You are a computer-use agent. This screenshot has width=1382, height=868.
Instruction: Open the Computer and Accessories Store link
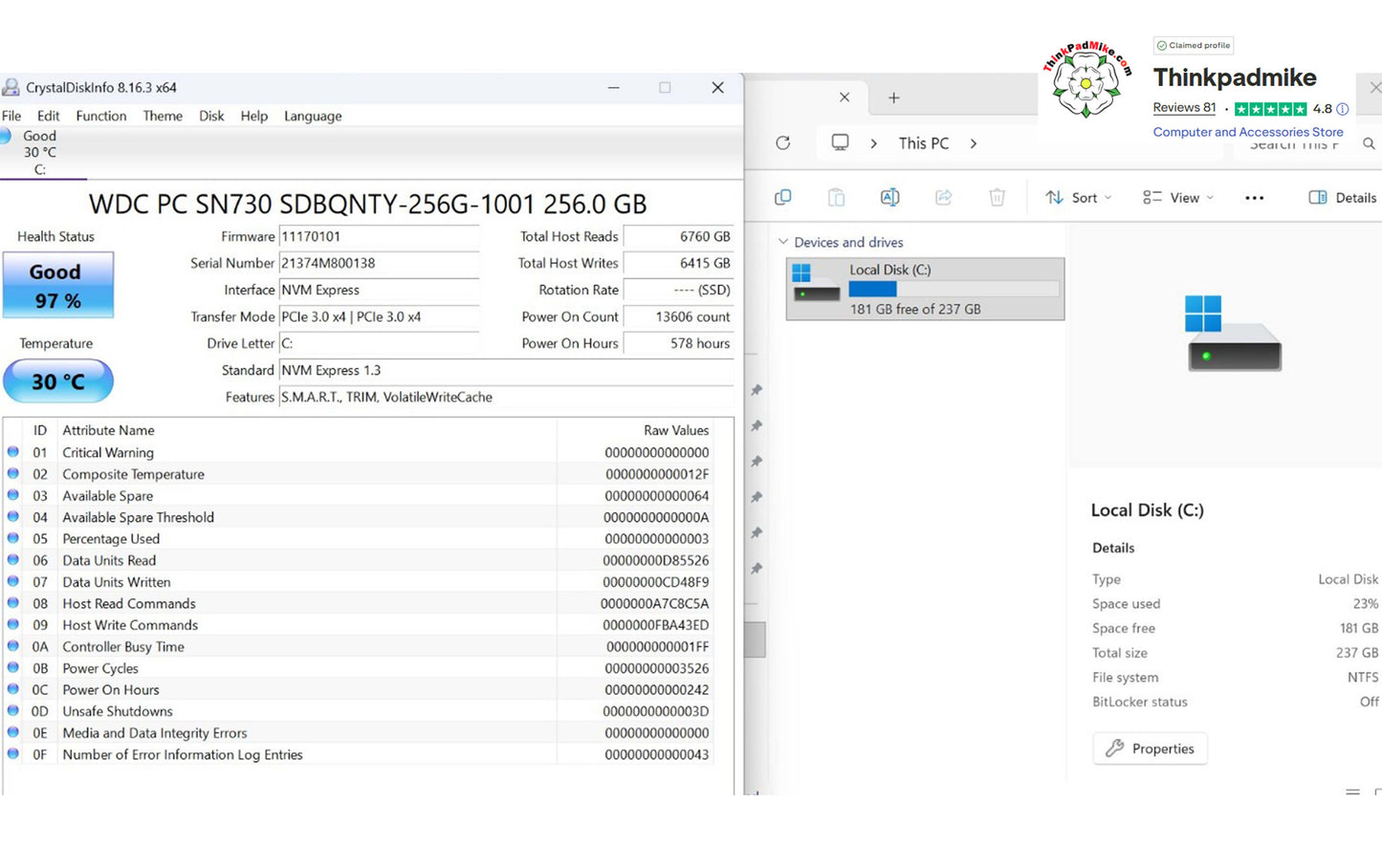click(x=1247, y=132)
